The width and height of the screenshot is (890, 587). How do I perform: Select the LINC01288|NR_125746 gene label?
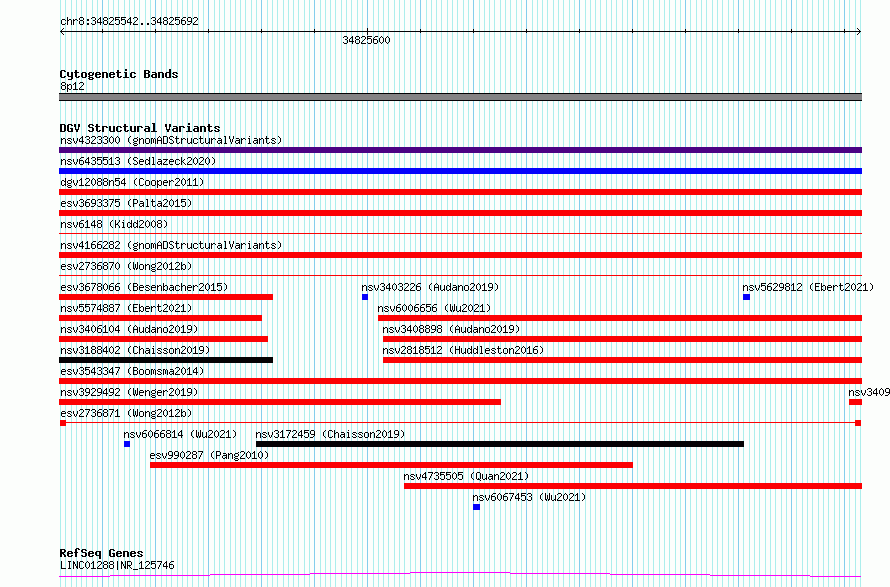click(x=117, y=565)
